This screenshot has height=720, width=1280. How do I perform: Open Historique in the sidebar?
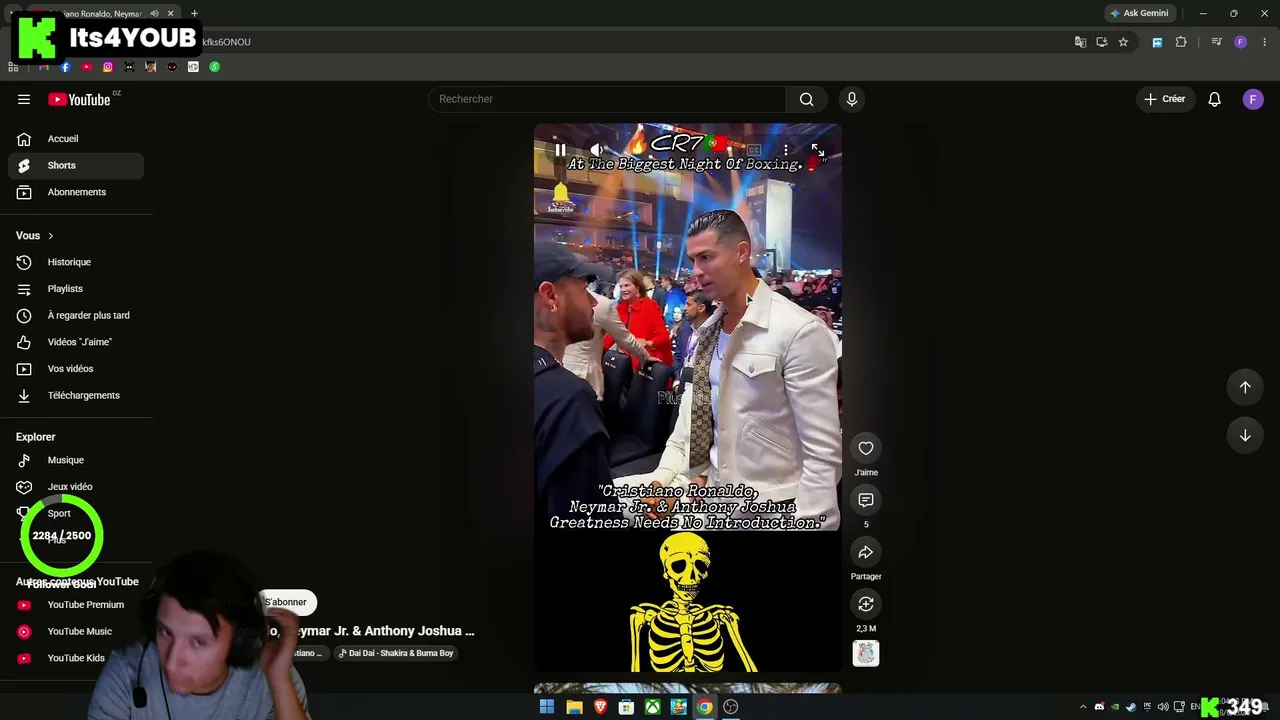[75, 262]
